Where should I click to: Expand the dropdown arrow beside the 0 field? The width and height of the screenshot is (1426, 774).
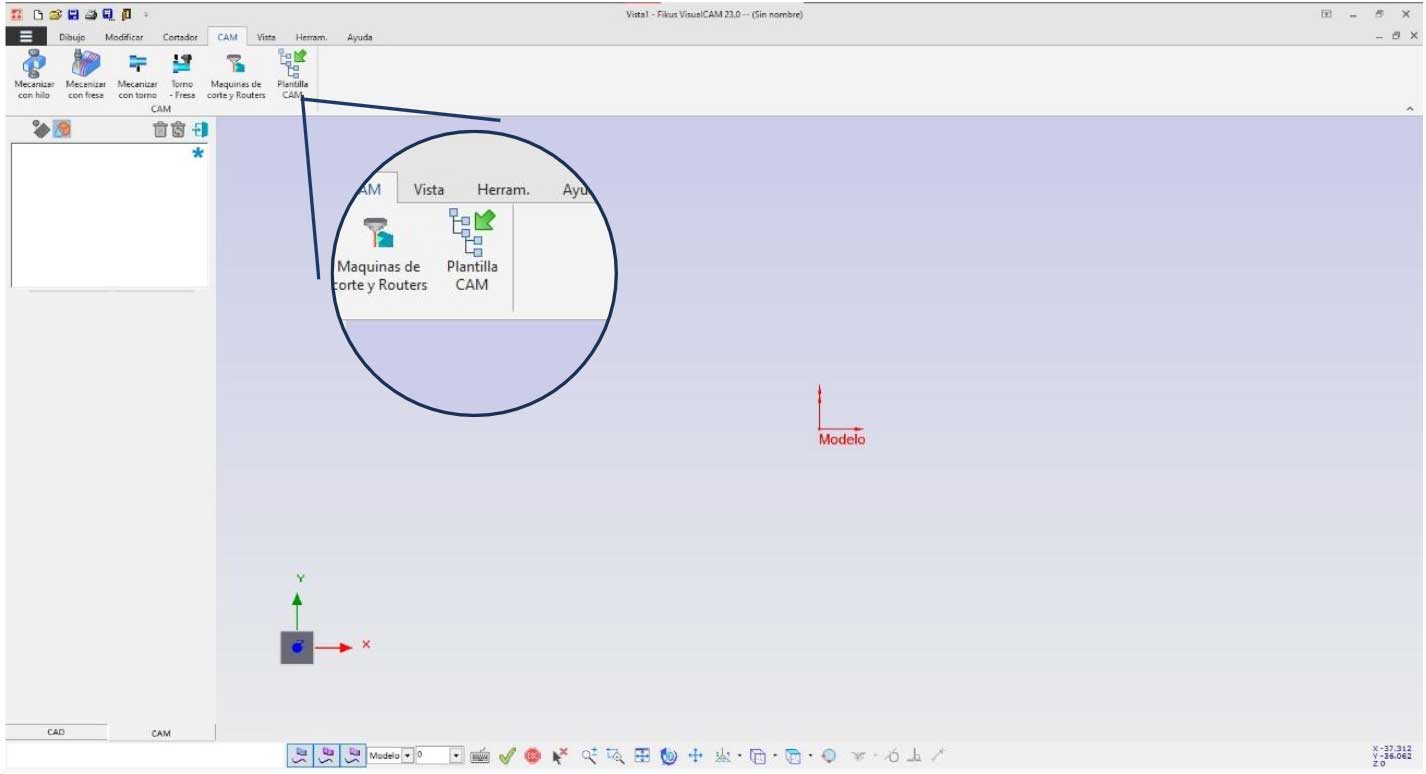pos(457,756)
